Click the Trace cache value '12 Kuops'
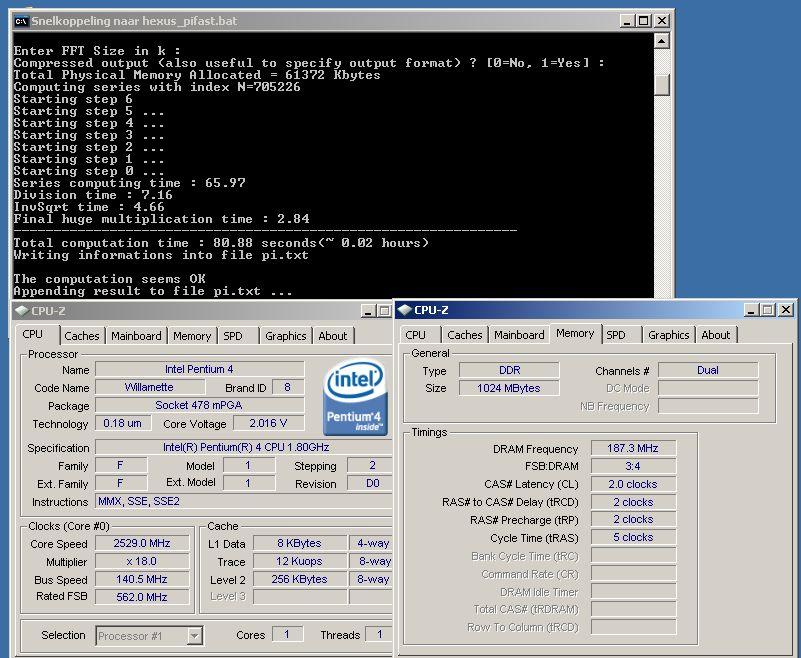Screen dimensions: 801x658 300,561
